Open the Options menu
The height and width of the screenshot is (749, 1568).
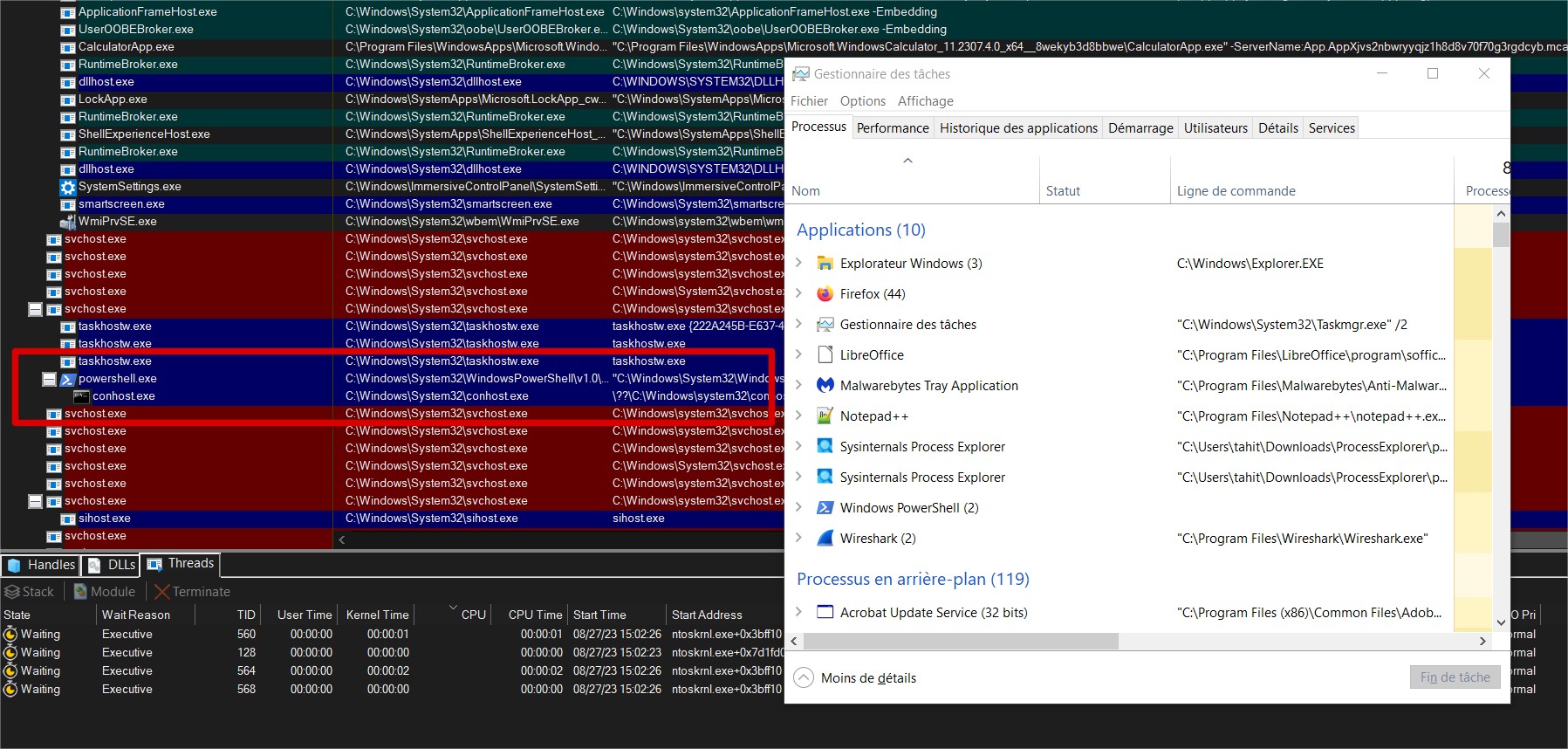point(863,101)
